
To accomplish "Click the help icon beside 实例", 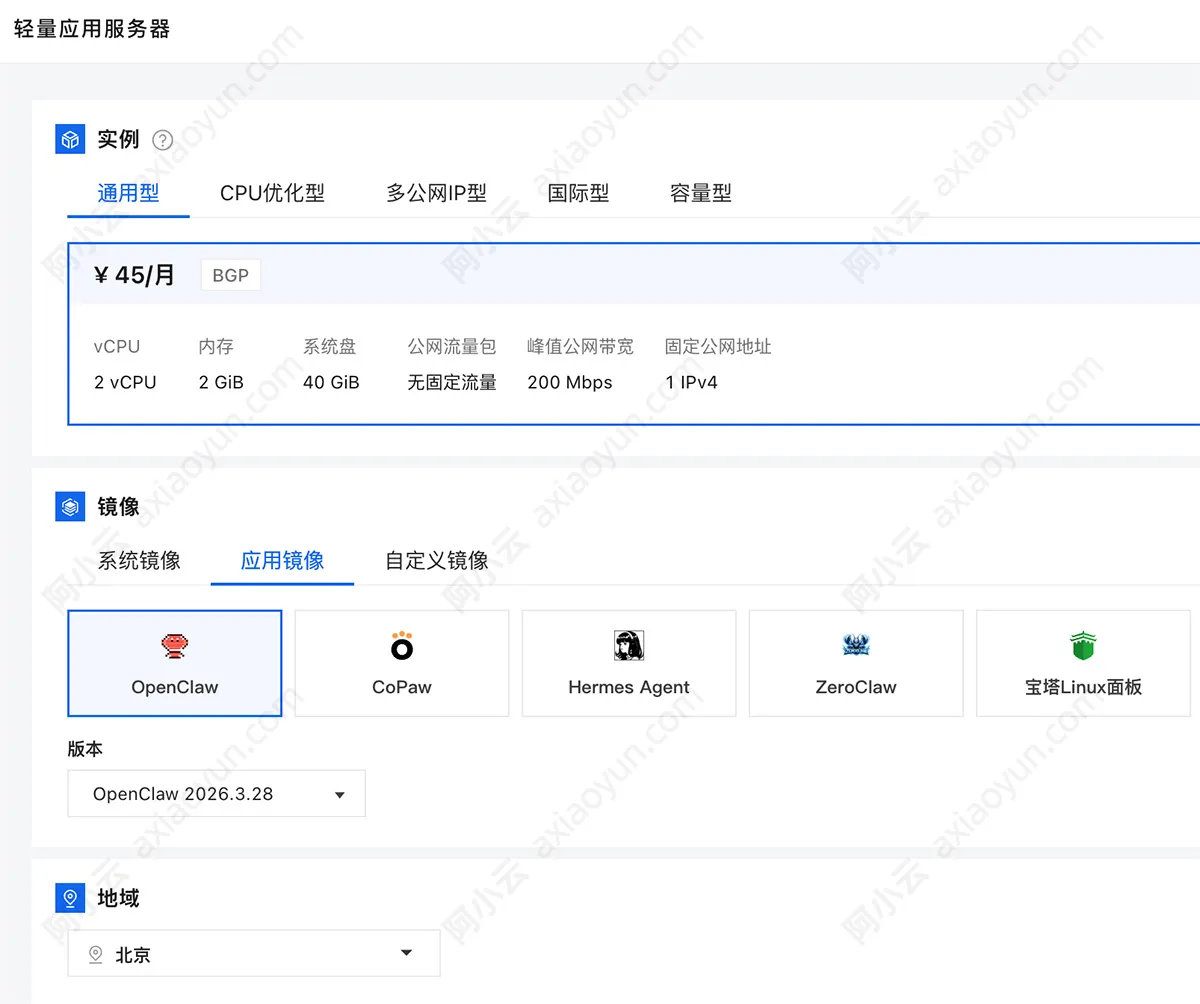I will pyautogui.click(x=162, y=140).
